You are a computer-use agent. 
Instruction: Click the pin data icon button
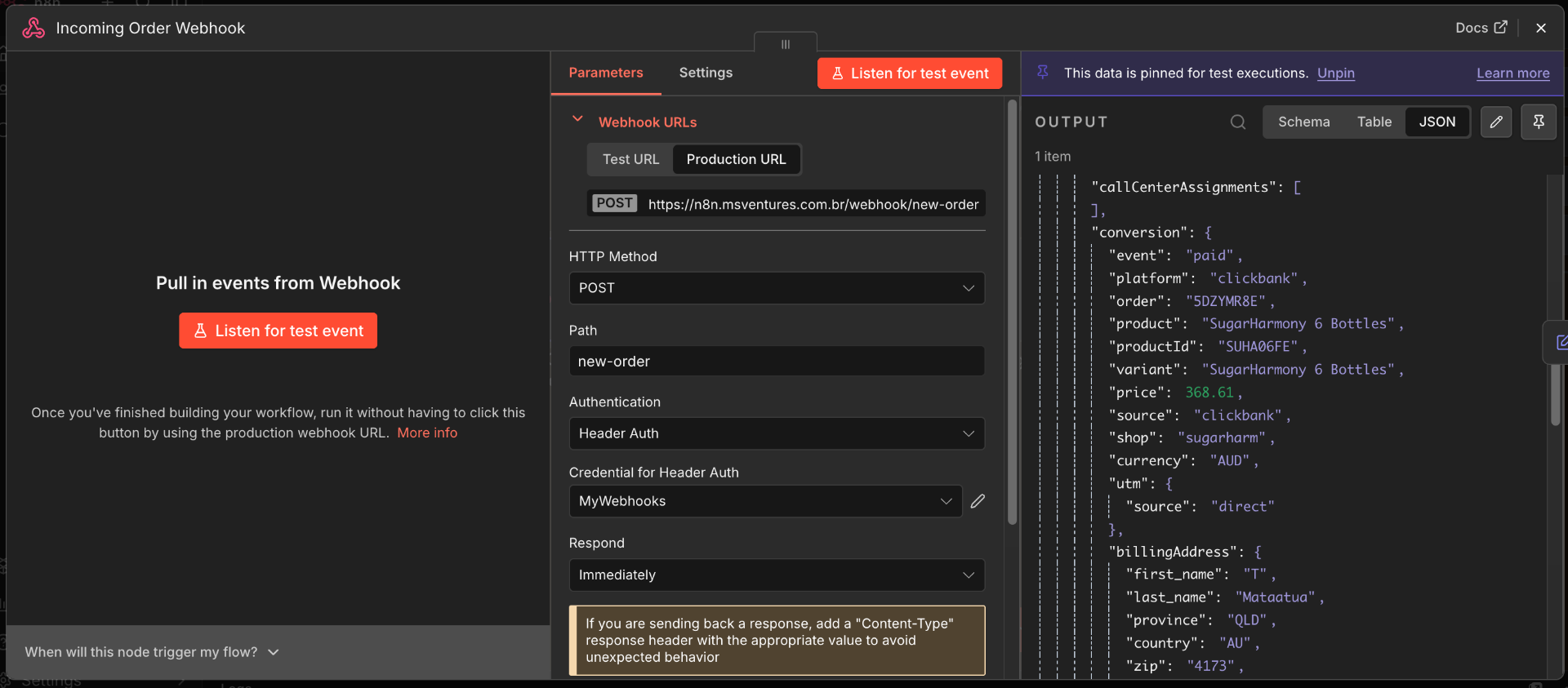point(1539,122)
